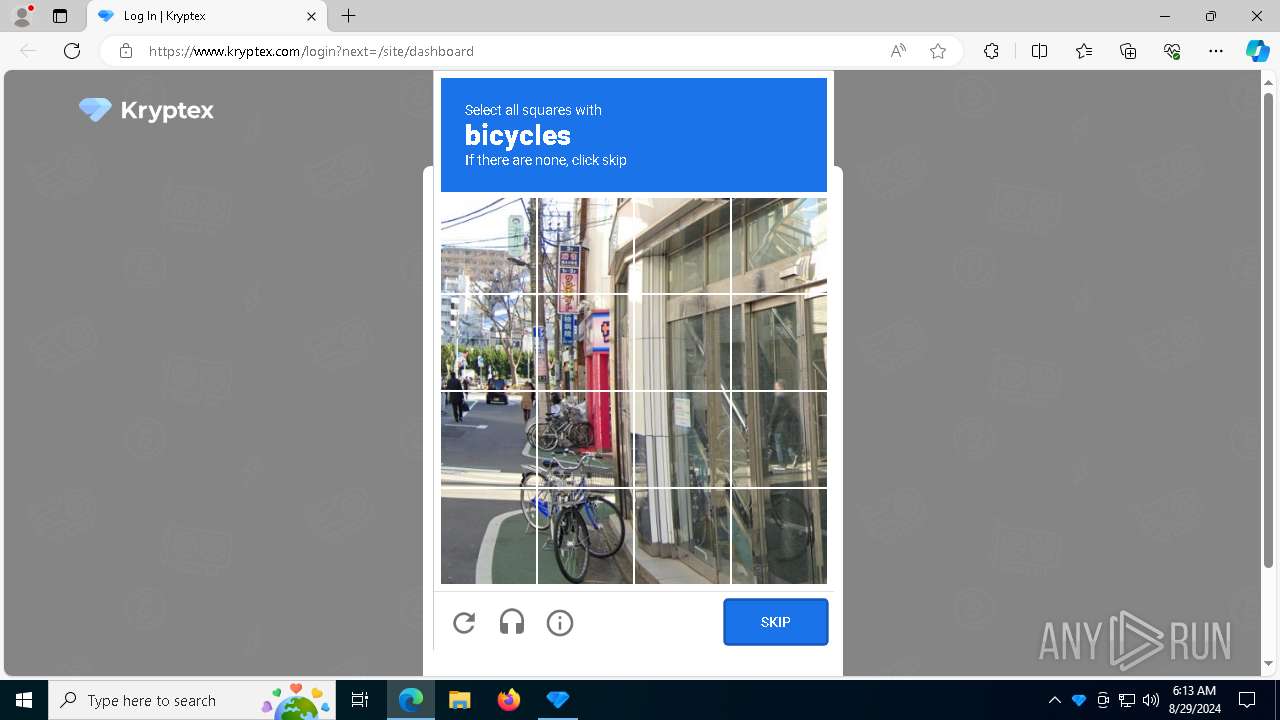1280x720 pixels.
Task: Open Browser essentials heart icon
Action: click(1172, 51)
